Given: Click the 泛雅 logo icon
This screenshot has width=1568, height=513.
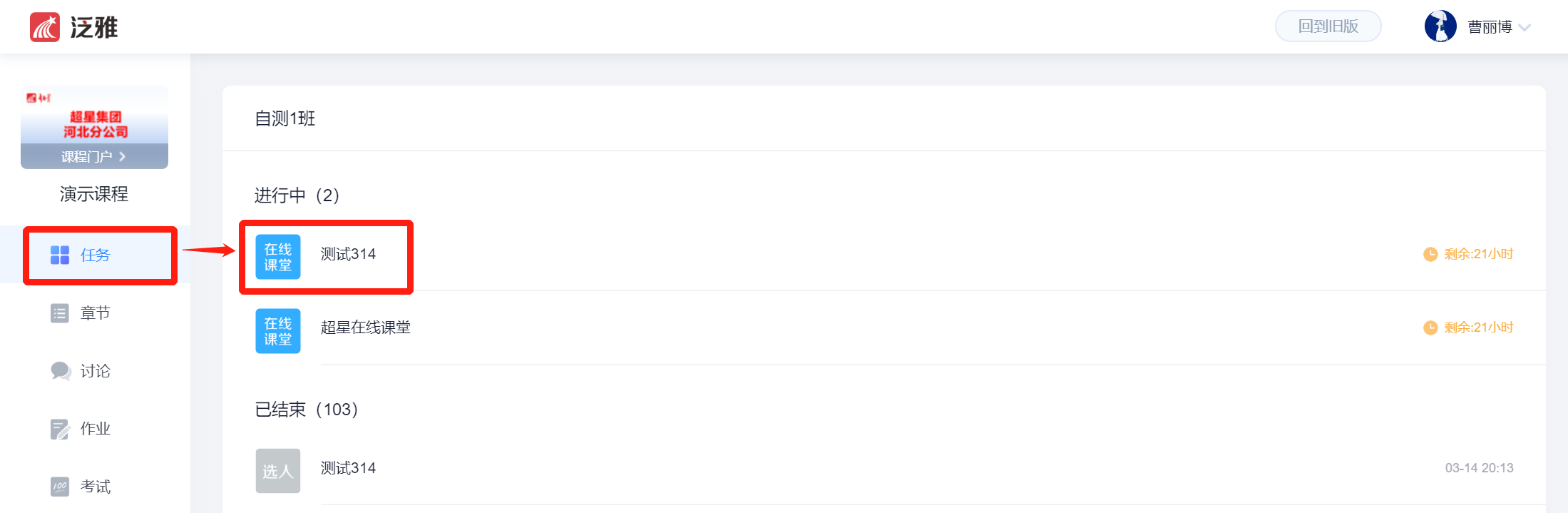Looking at the screenshot, I should click(x=45, y=27).
